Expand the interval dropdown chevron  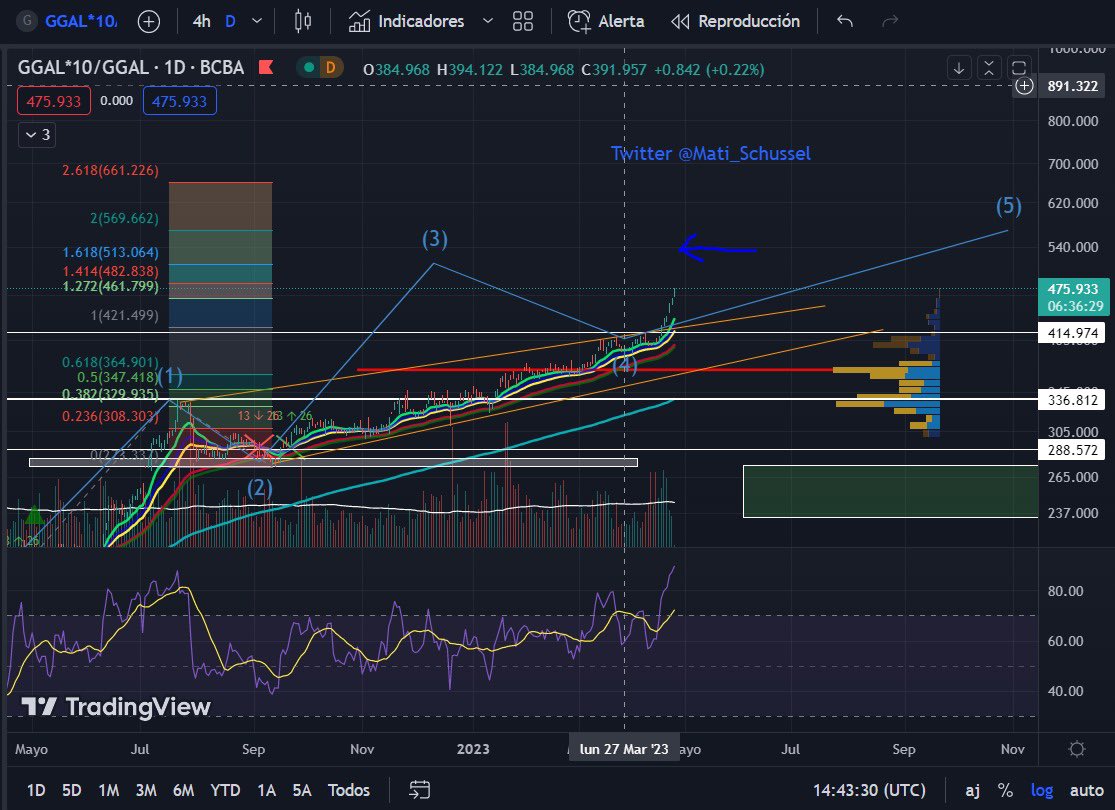pos(257,21)
